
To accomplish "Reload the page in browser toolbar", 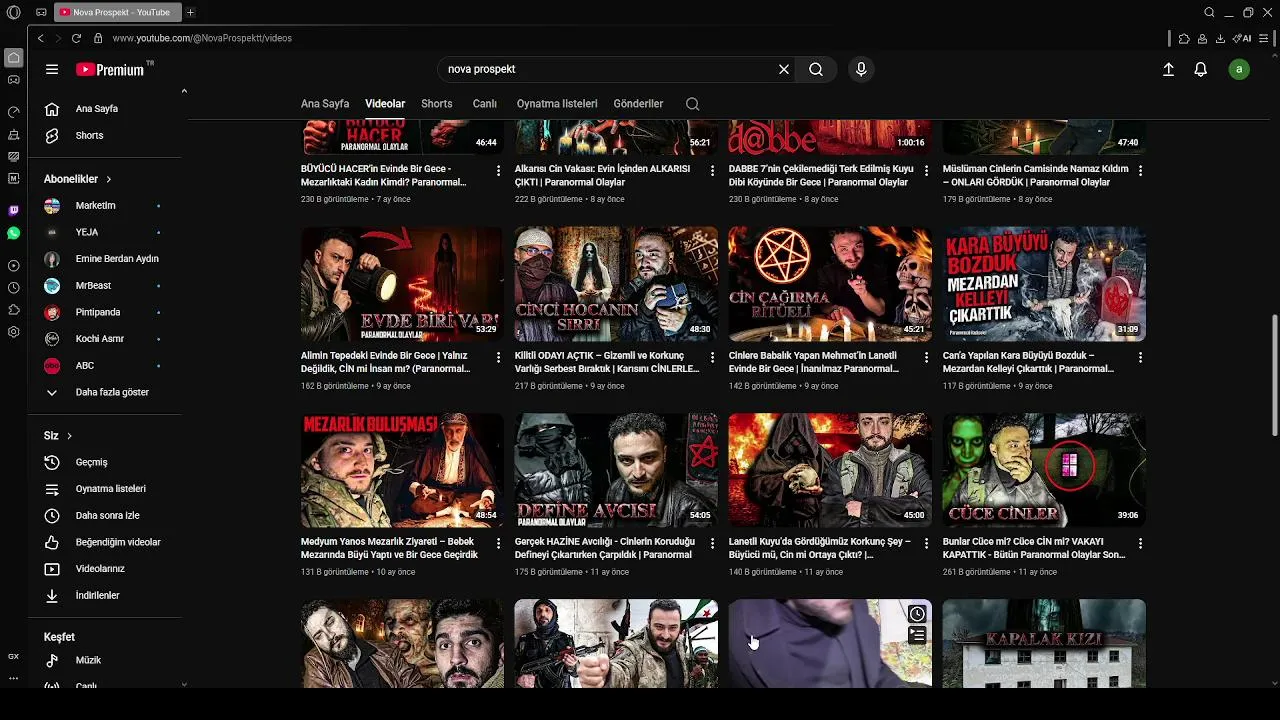I will [x=76, y=38].
